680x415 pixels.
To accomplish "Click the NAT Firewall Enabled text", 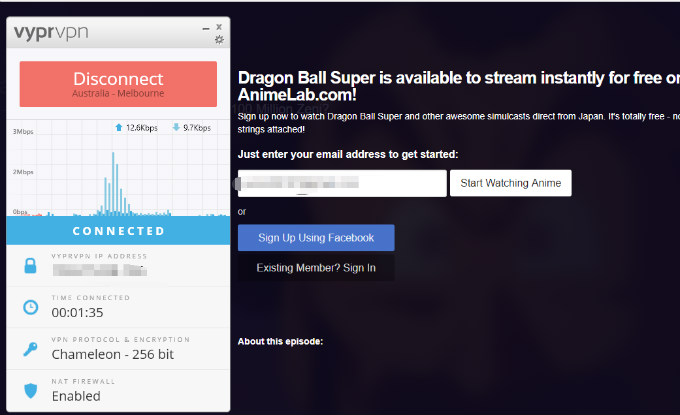I will (76, 396).
